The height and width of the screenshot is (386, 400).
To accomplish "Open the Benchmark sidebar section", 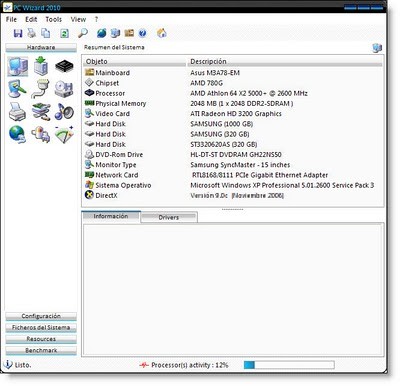I will pos(41,350).
